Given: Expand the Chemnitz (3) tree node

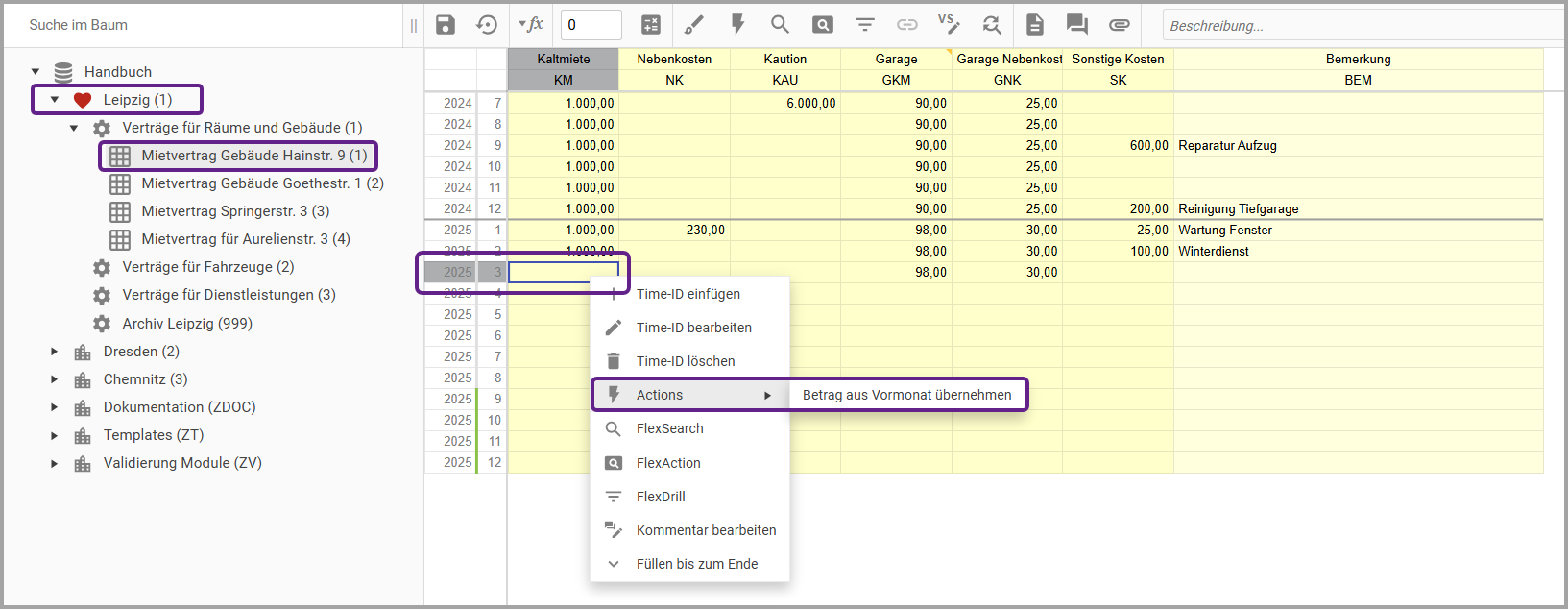Looking at the screenshot, I should (x=55, y=379).
